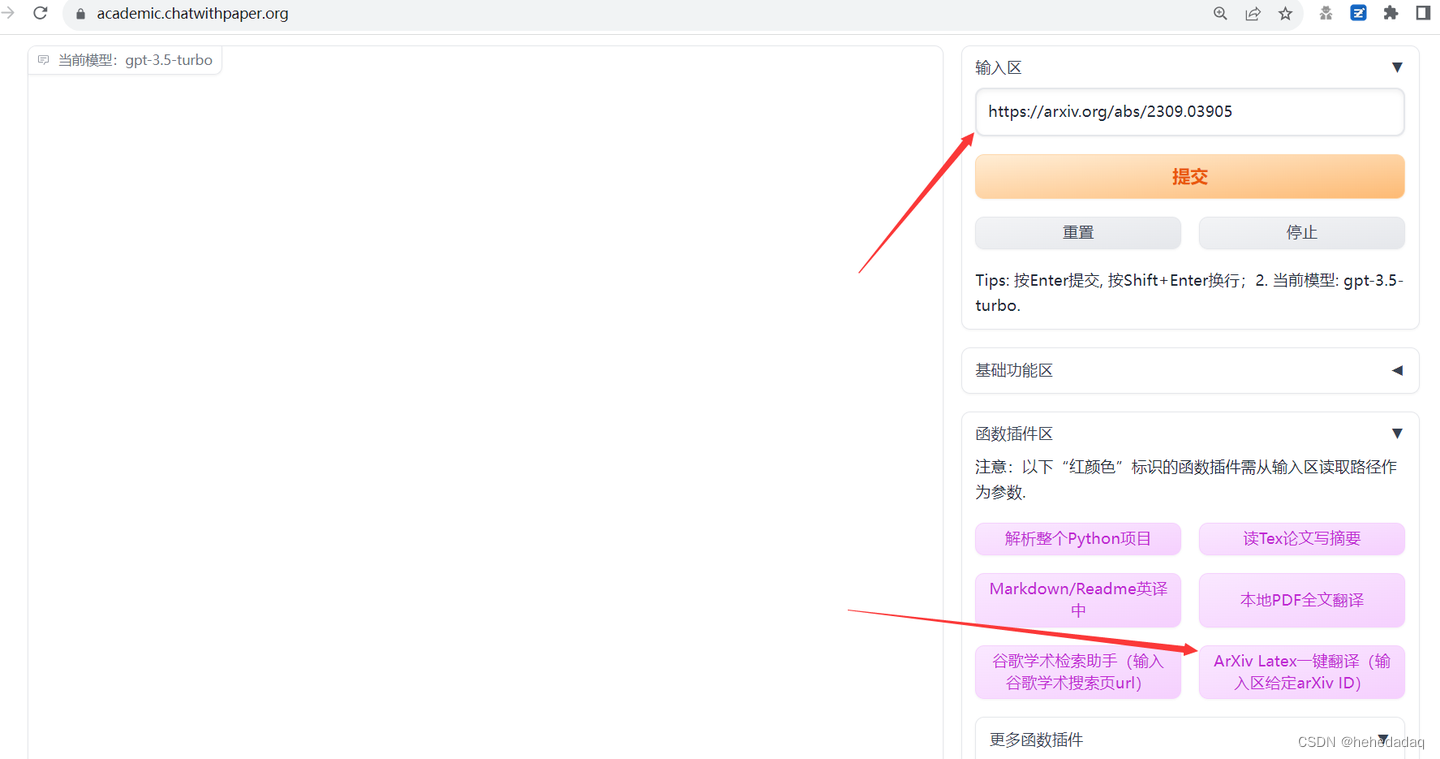
Task: Click the 函数插件区 section title
Action: 1014,433
